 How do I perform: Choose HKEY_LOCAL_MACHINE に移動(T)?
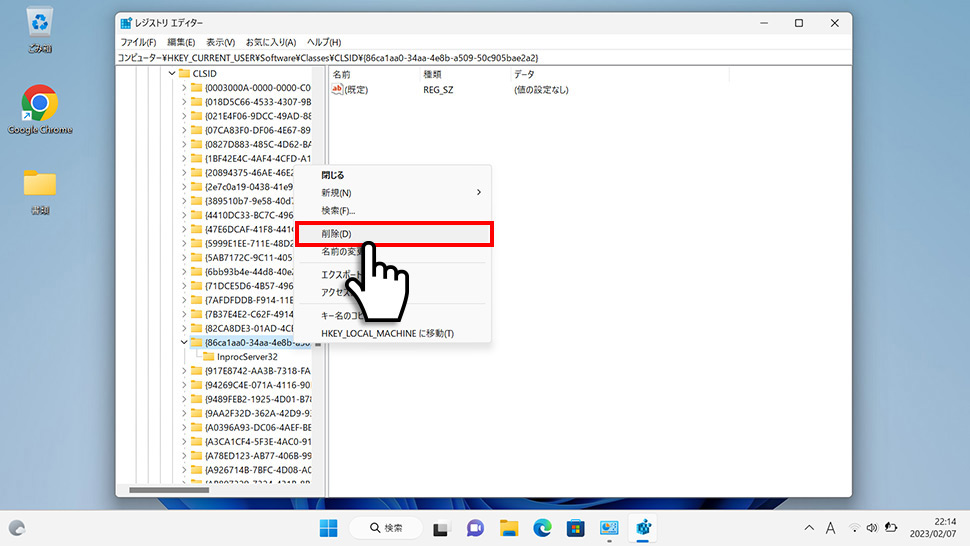[x=394, y=333]
